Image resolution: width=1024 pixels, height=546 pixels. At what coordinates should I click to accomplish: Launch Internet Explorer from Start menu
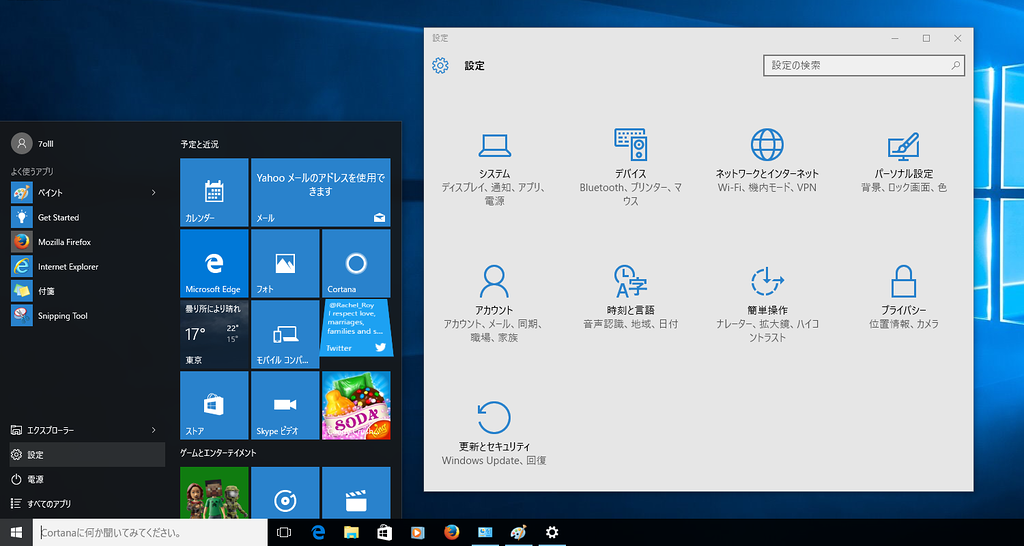[87, 266]
